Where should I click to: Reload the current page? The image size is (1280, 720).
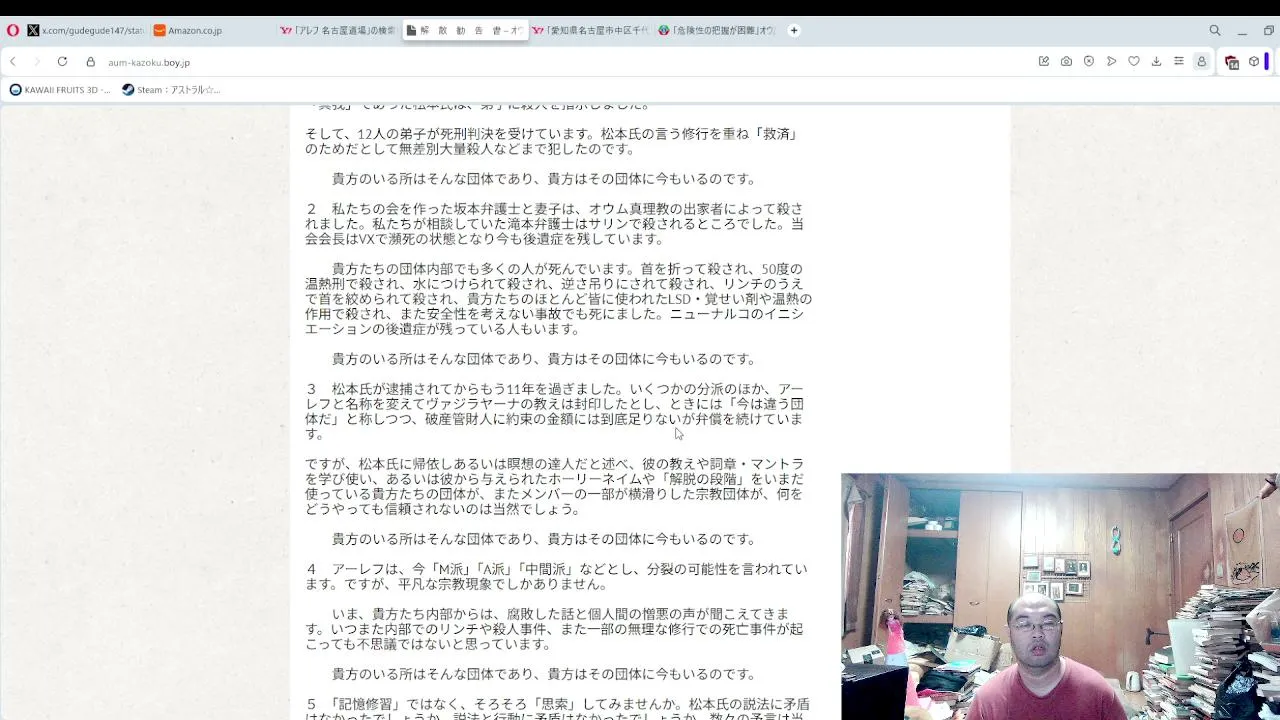click(62, 62)
